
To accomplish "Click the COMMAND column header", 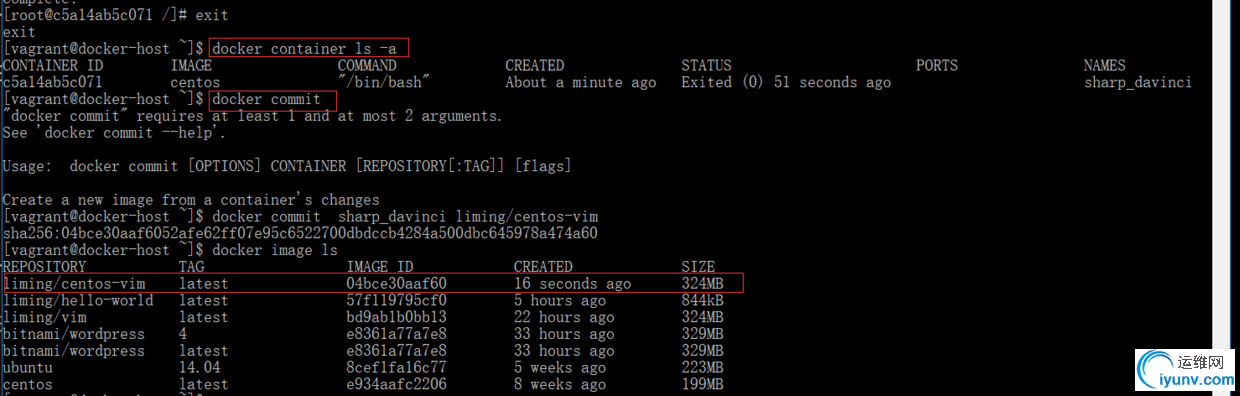I will pos(367,65).
